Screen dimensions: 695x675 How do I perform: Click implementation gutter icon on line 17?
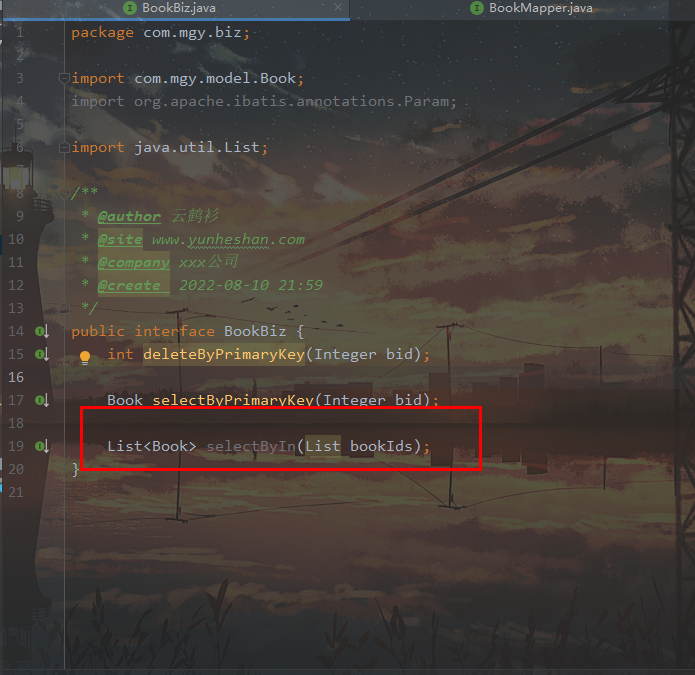(42, 400)
